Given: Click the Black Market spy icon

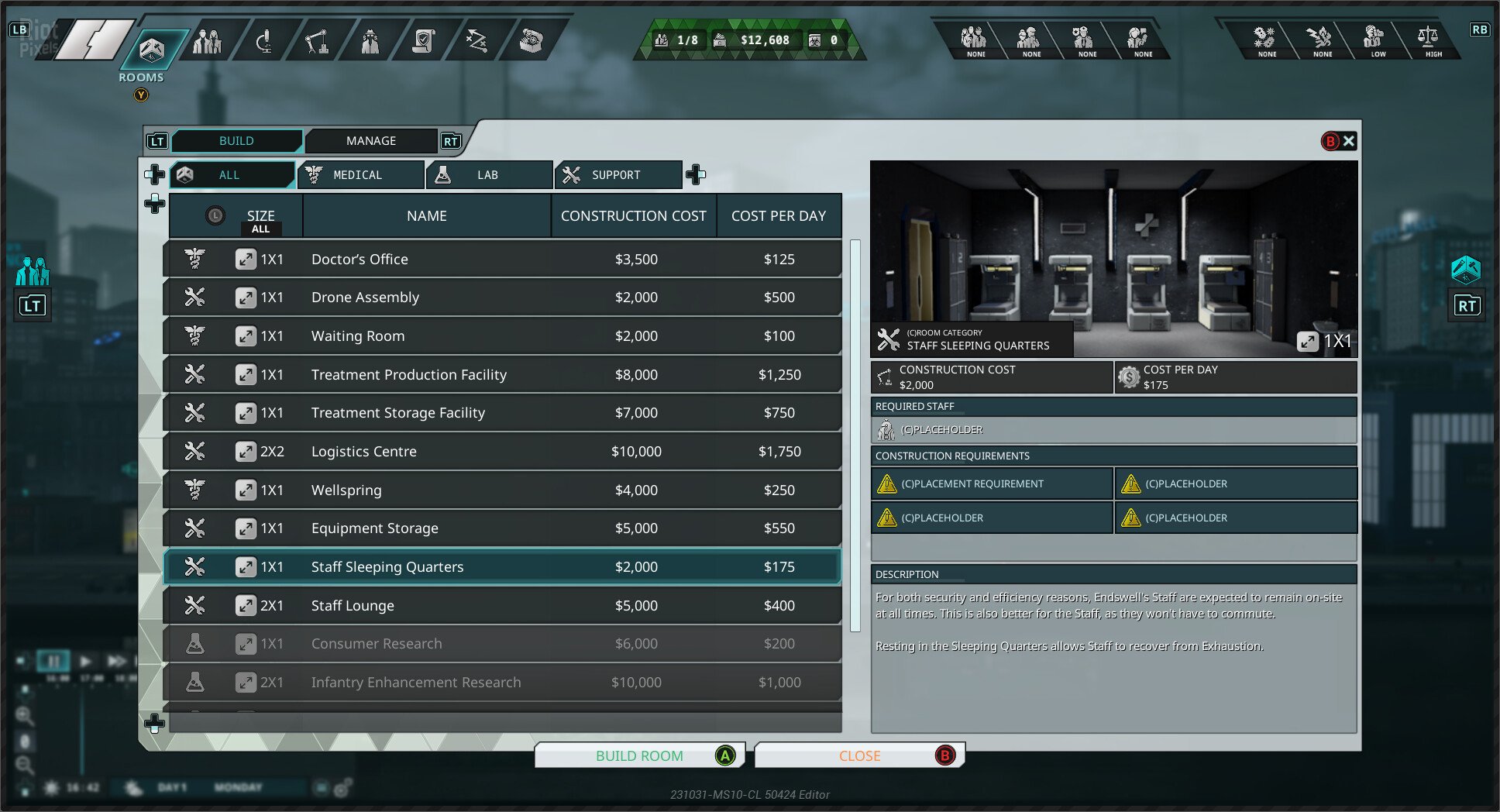Looking at the screenshot, I should (370, 40).
